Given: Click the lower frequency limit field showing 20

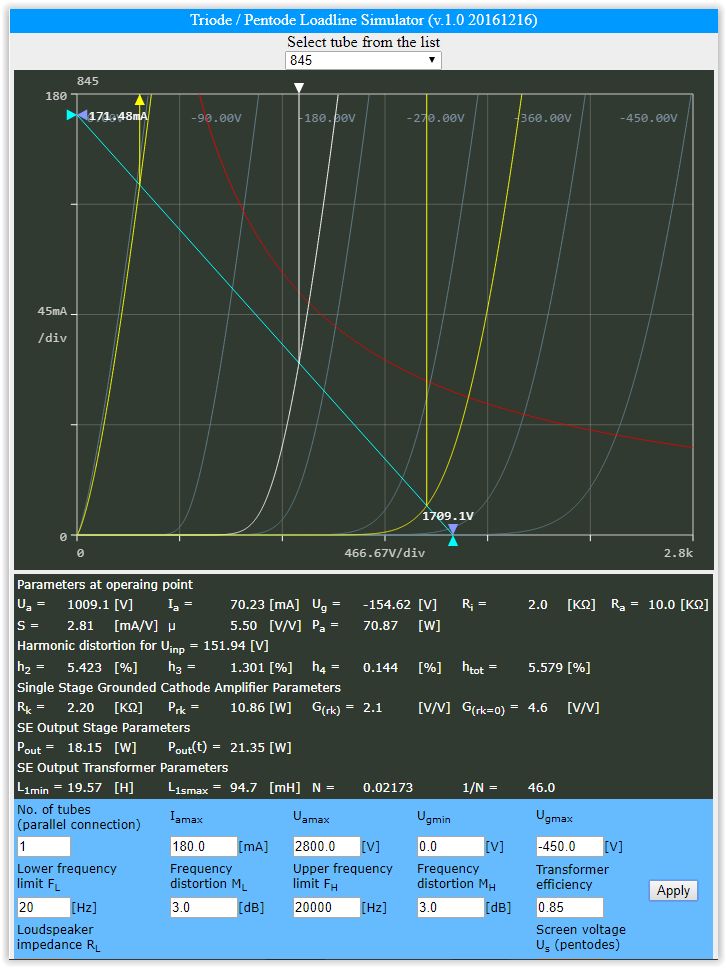Looking at the screenshot, I should [44, 907].
